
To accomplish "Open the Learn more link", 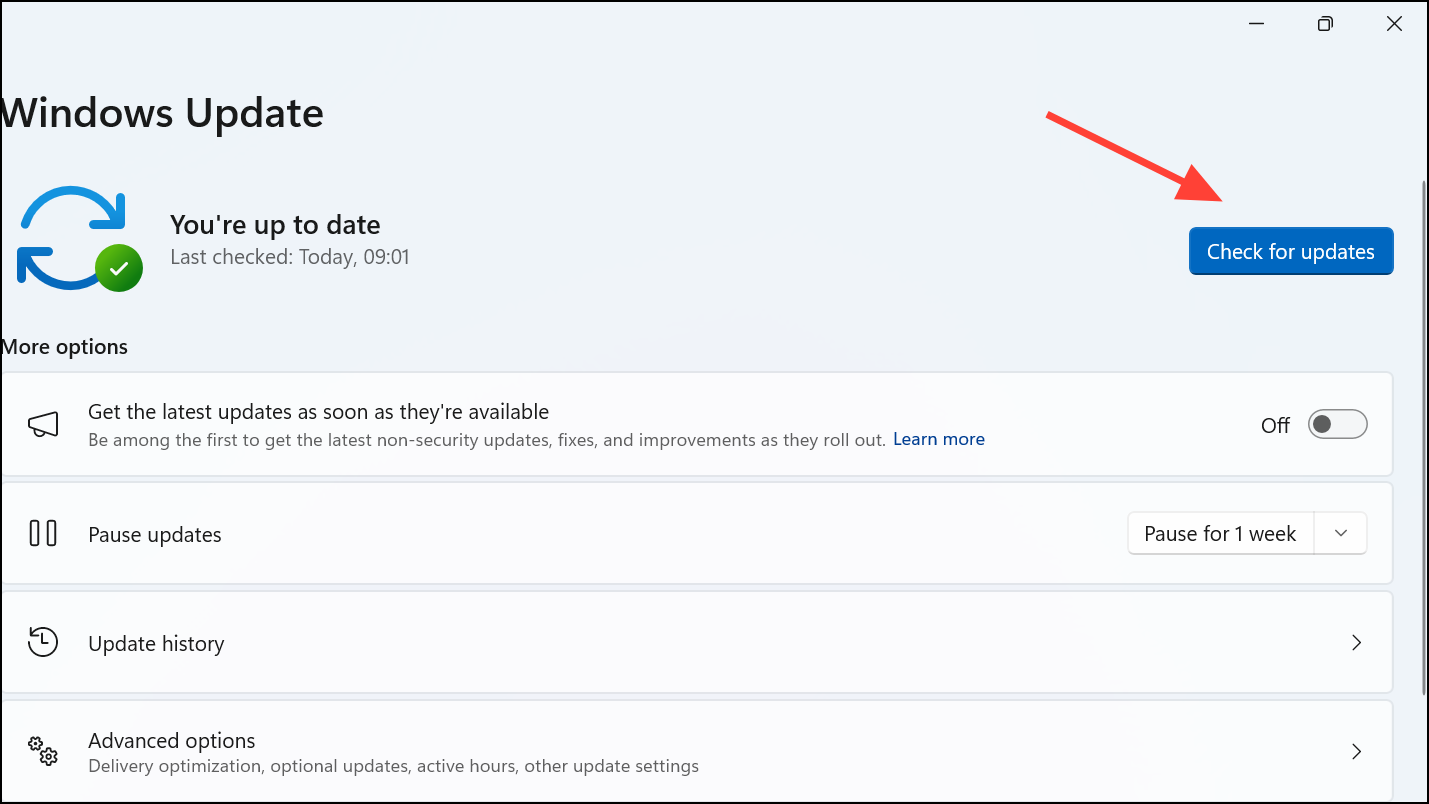I will coord(938,439).
